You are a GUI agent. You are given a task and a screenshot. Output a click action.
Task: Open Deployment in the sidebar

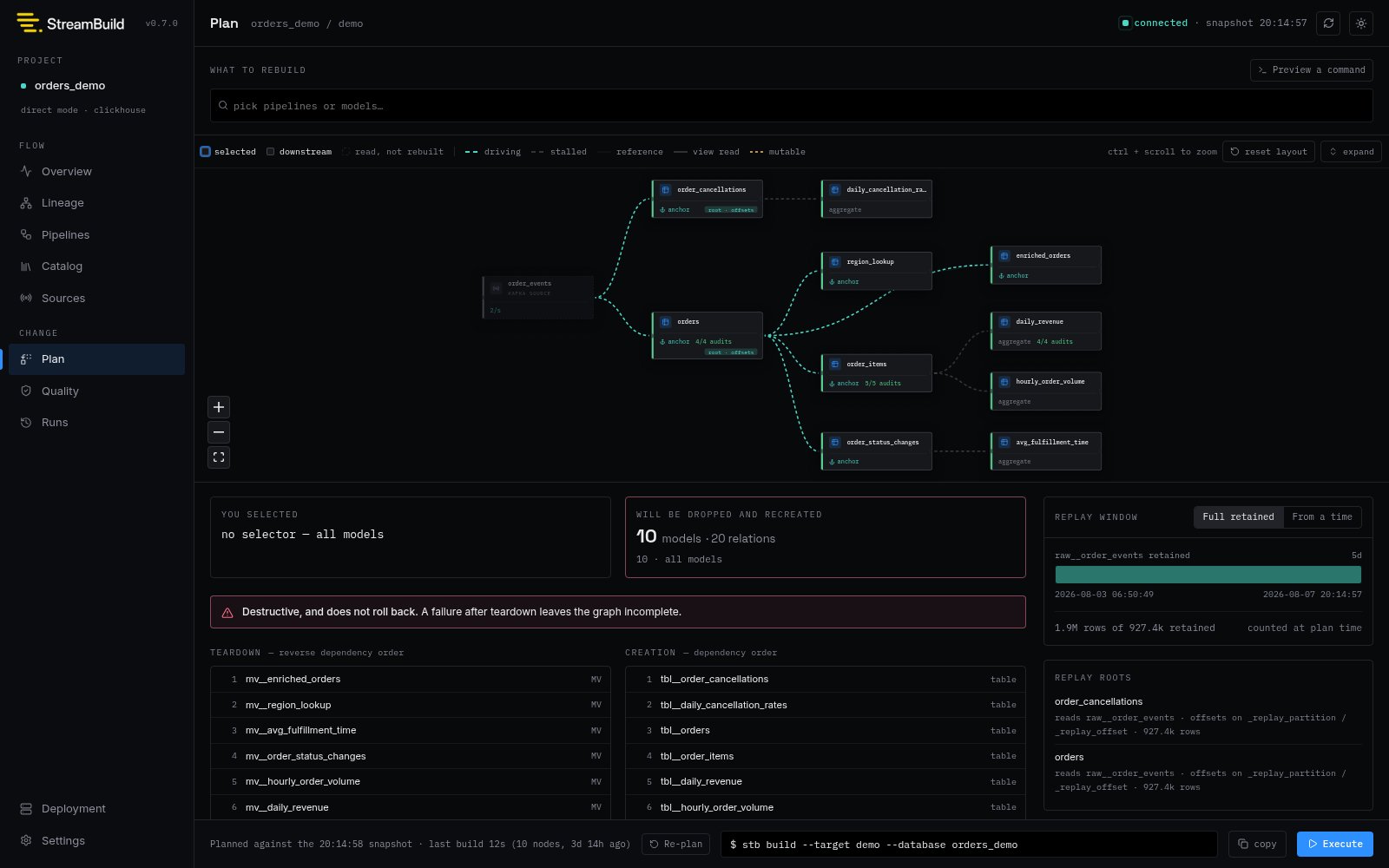[96, 809]
